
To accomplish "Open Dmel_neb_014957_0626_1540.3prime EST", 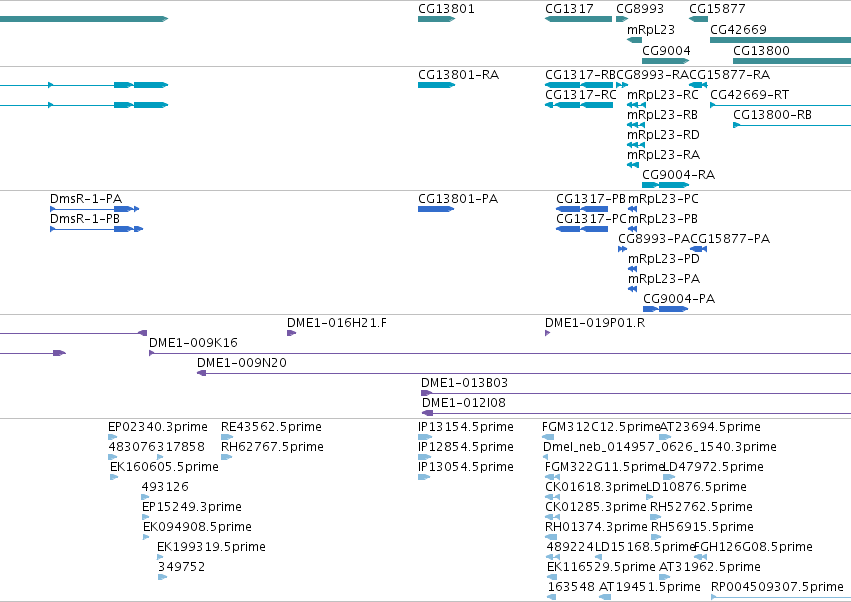I will 660,447.
